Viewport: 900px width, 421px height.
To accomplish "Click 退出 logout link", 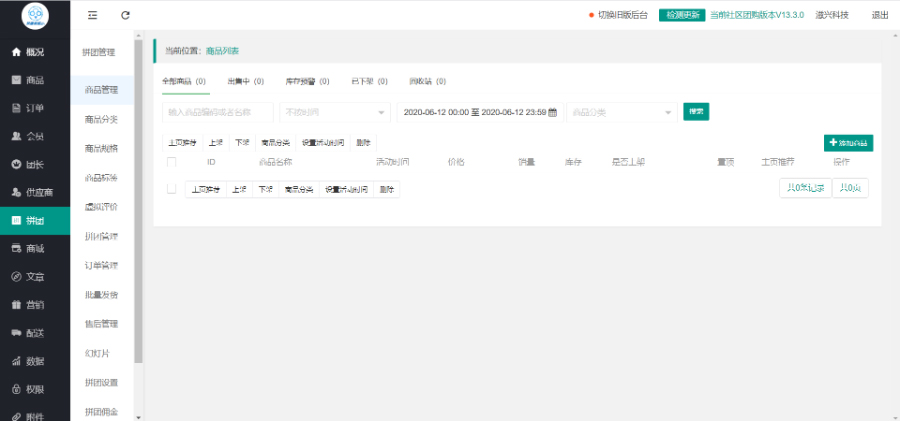I will click(x=880, y=16).
